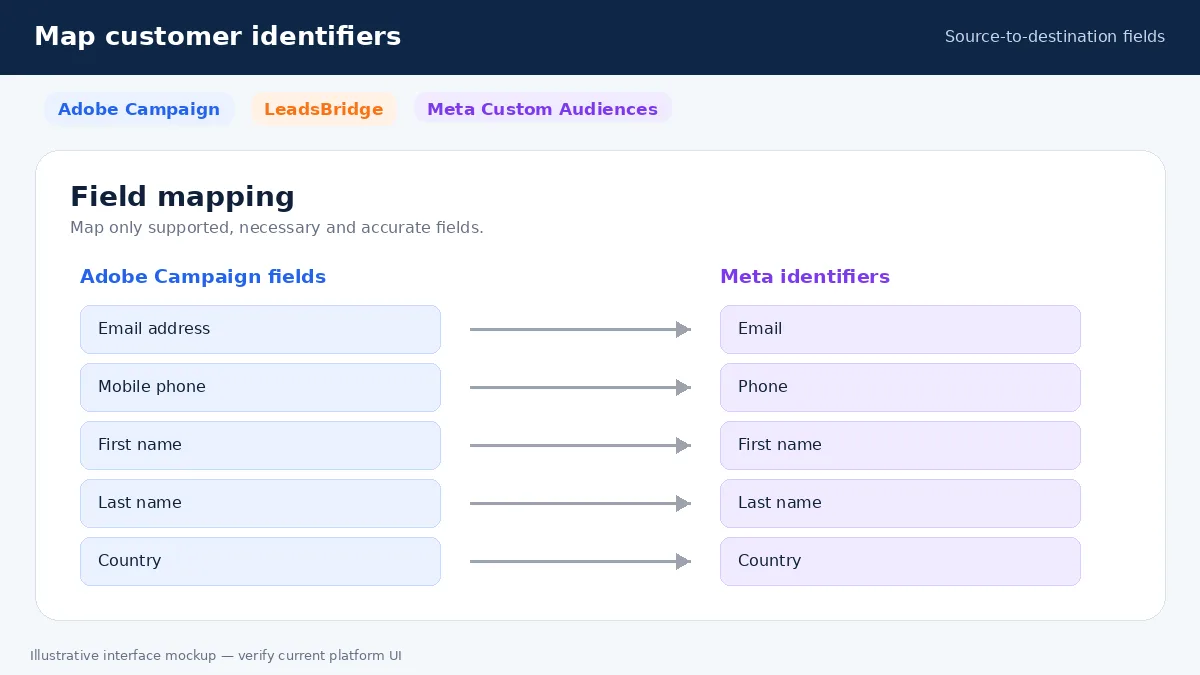Click the Country source field
The height and width of the screenshot is (675, 1200).
tap(260, 561)
